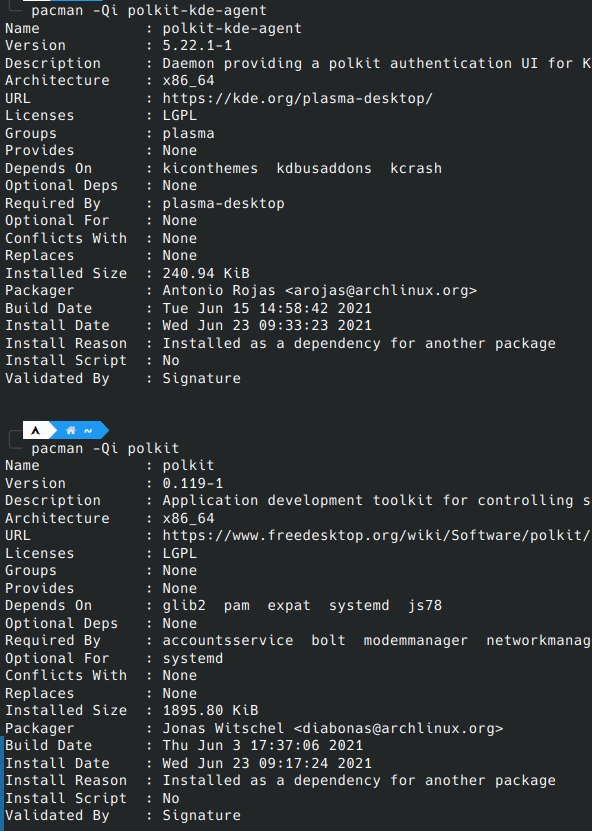
Task: Click accountsservice in Required By row
Action: 228,640
